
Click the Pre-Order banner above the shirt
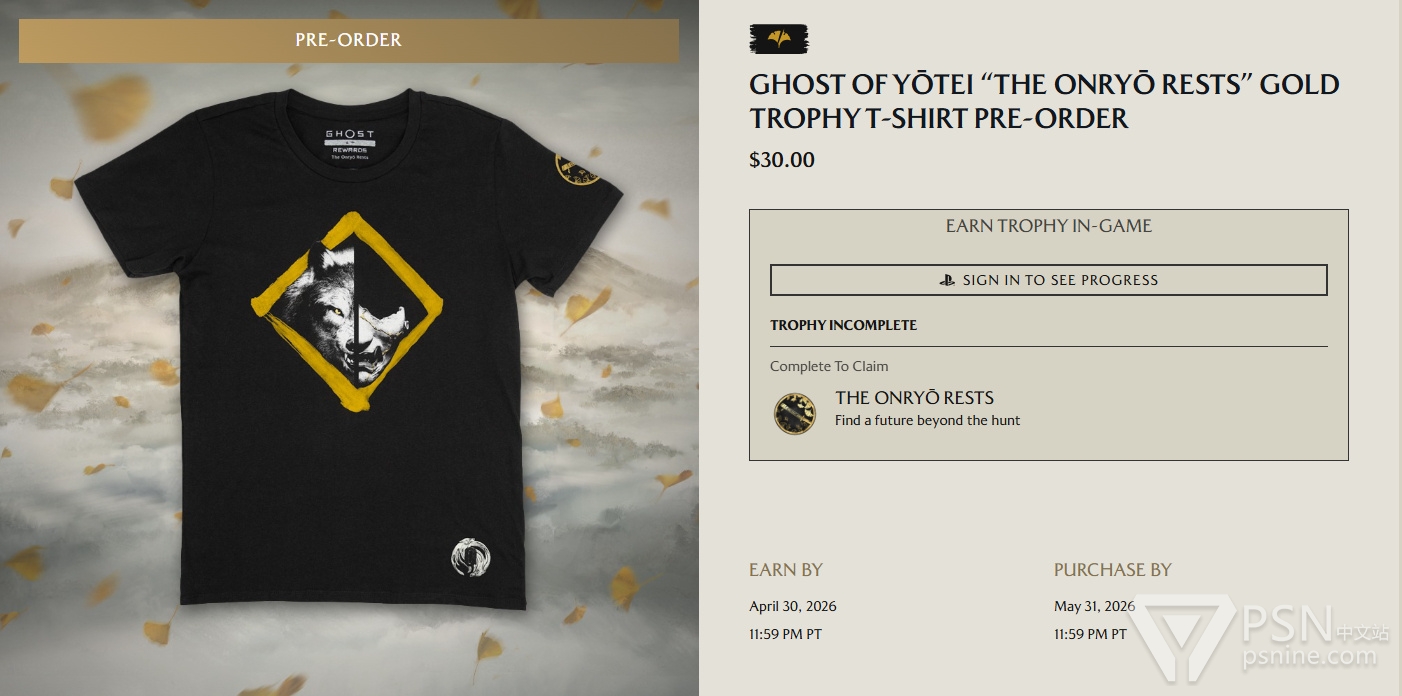(349, 41)
